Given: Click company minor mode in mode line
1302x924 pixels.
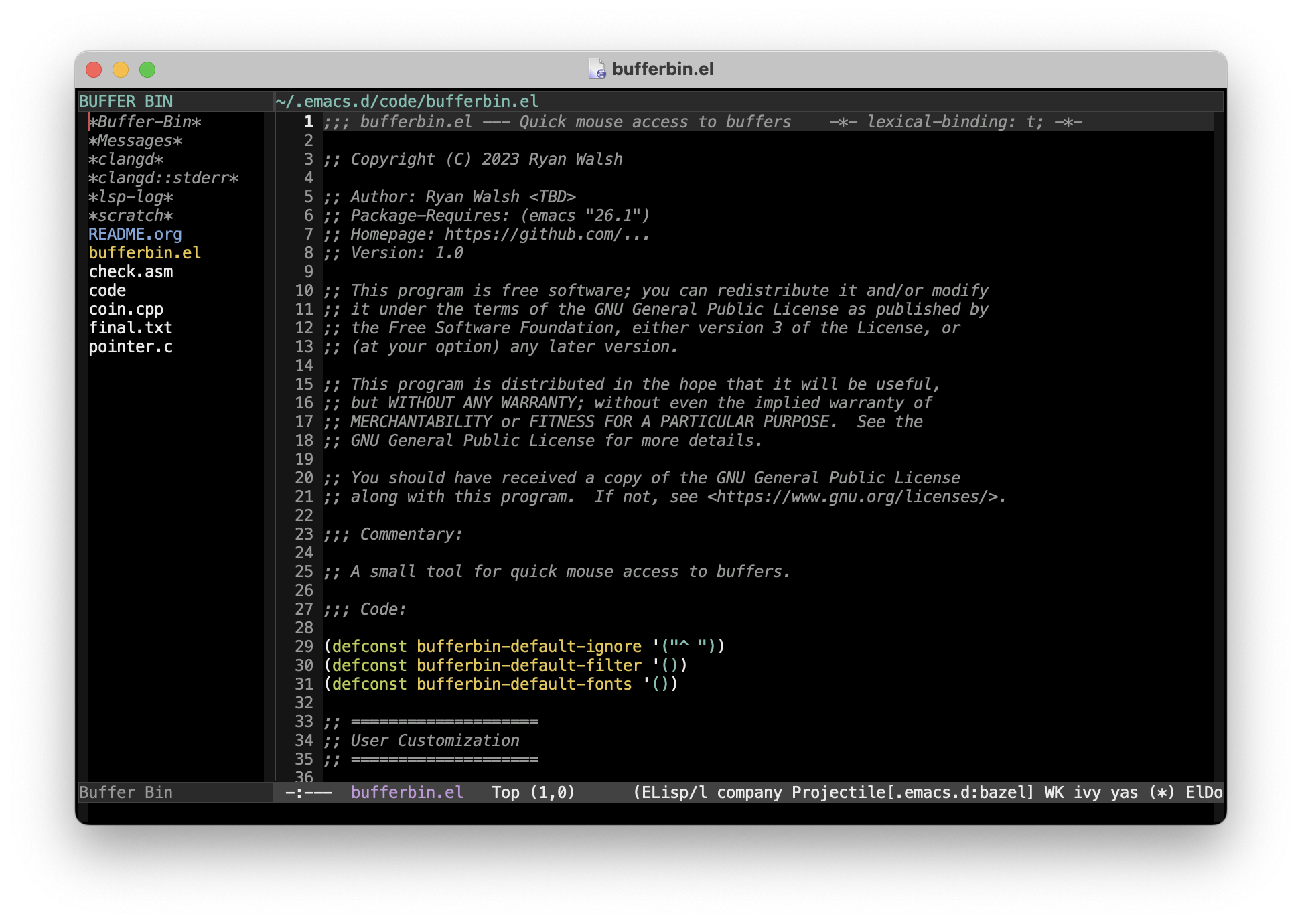Looking at the screenshot, I should (749, 793).
